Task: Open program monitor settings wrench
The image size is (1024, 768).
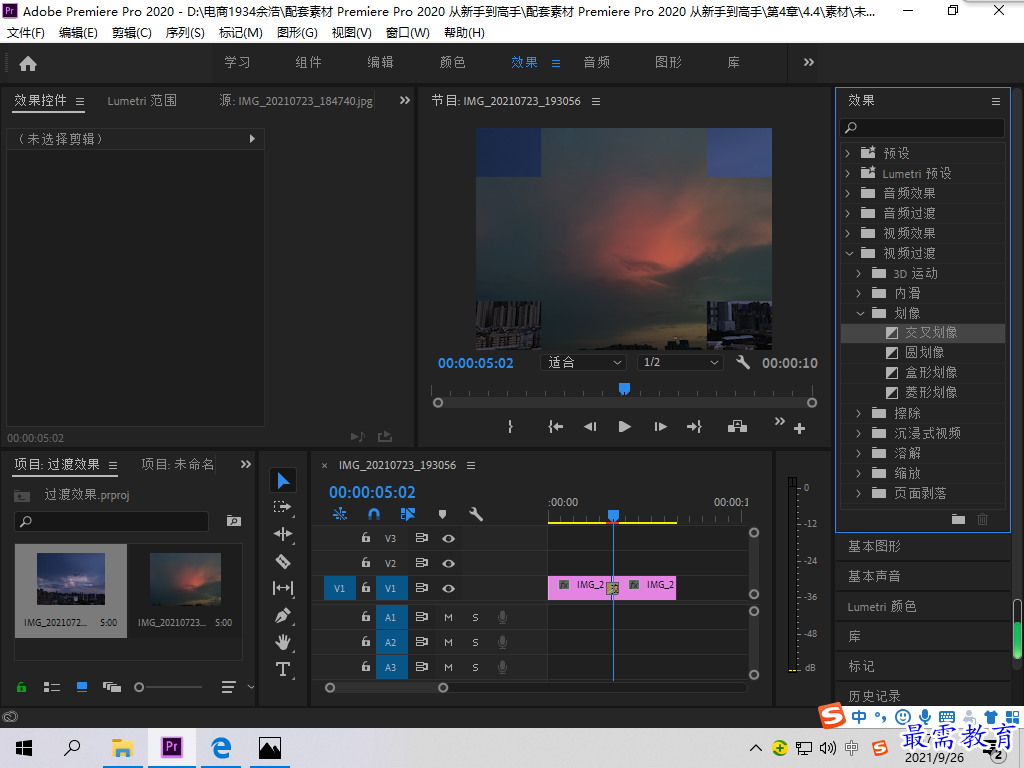Action: (743, 362)
